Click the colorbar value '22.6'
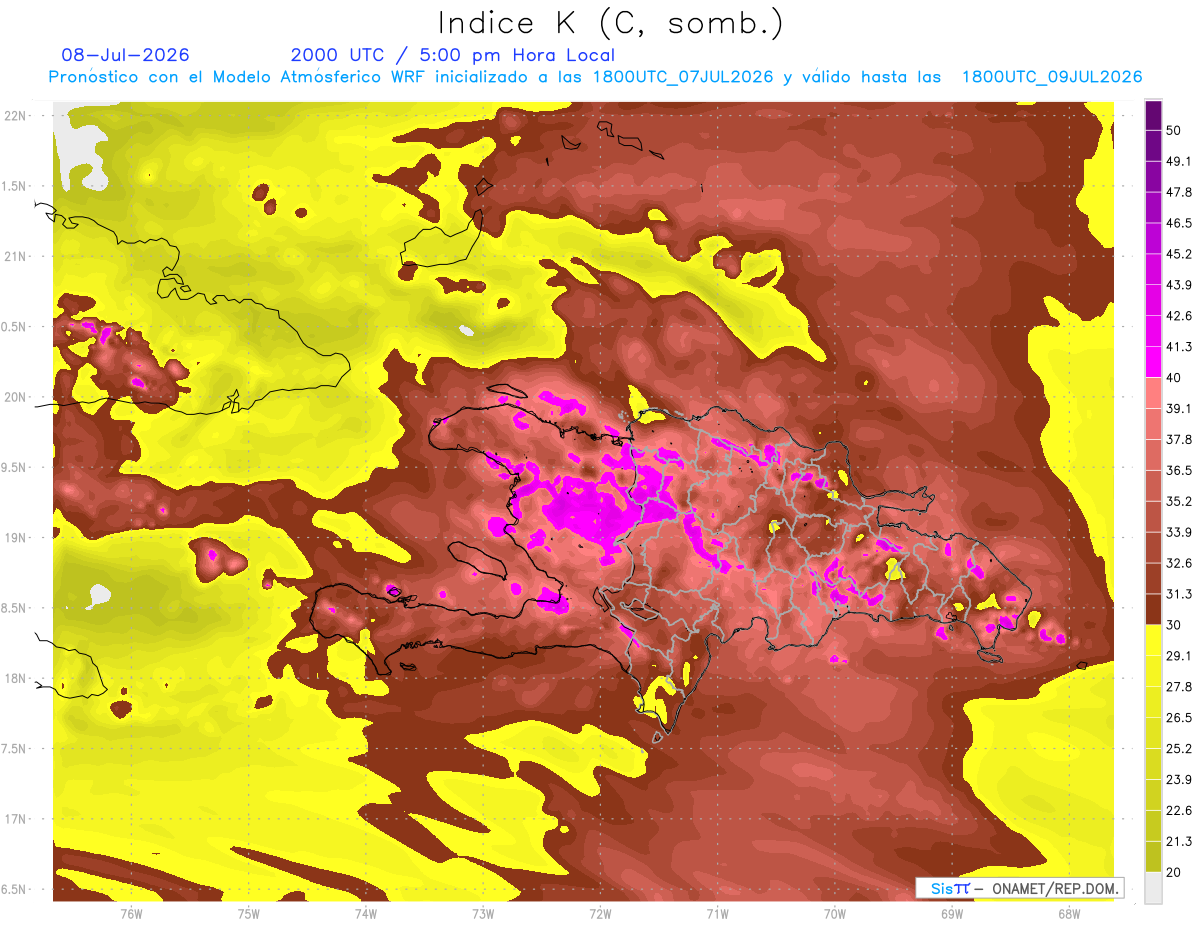The image size is (1200, 927). point(1179,810)
